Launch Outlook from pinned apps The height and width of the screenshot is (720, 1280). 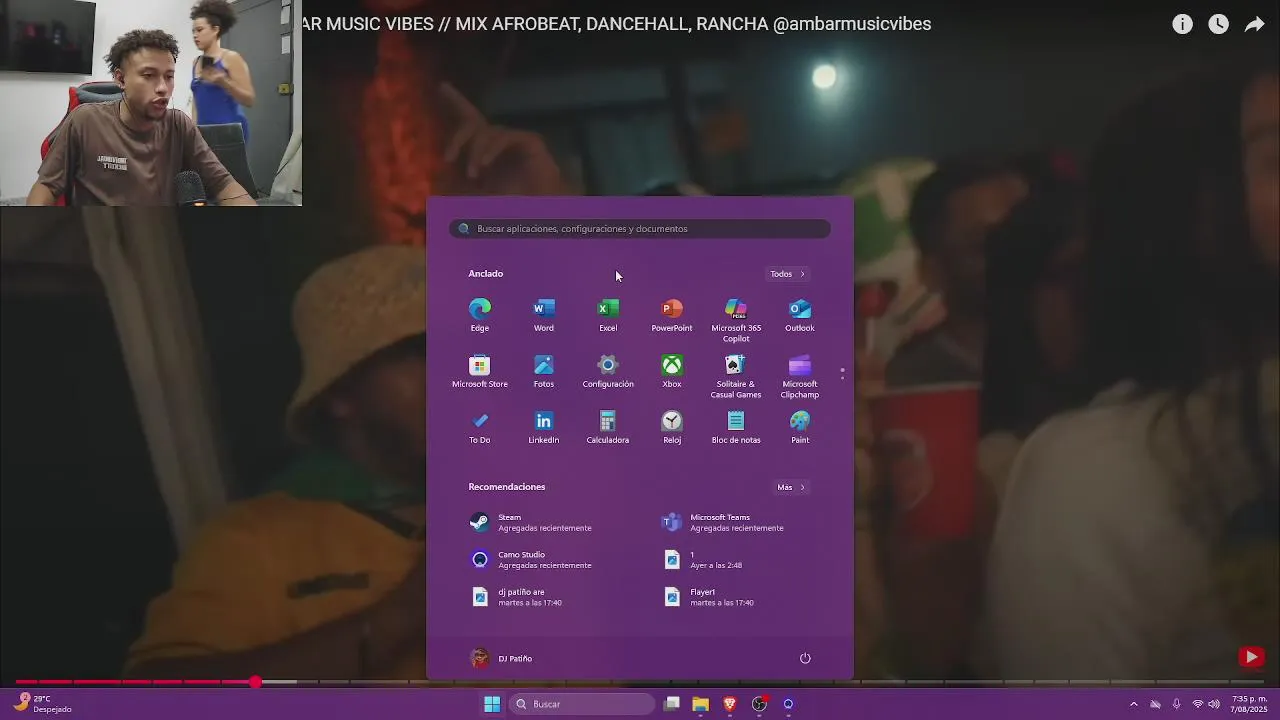(x=800, y=315)
